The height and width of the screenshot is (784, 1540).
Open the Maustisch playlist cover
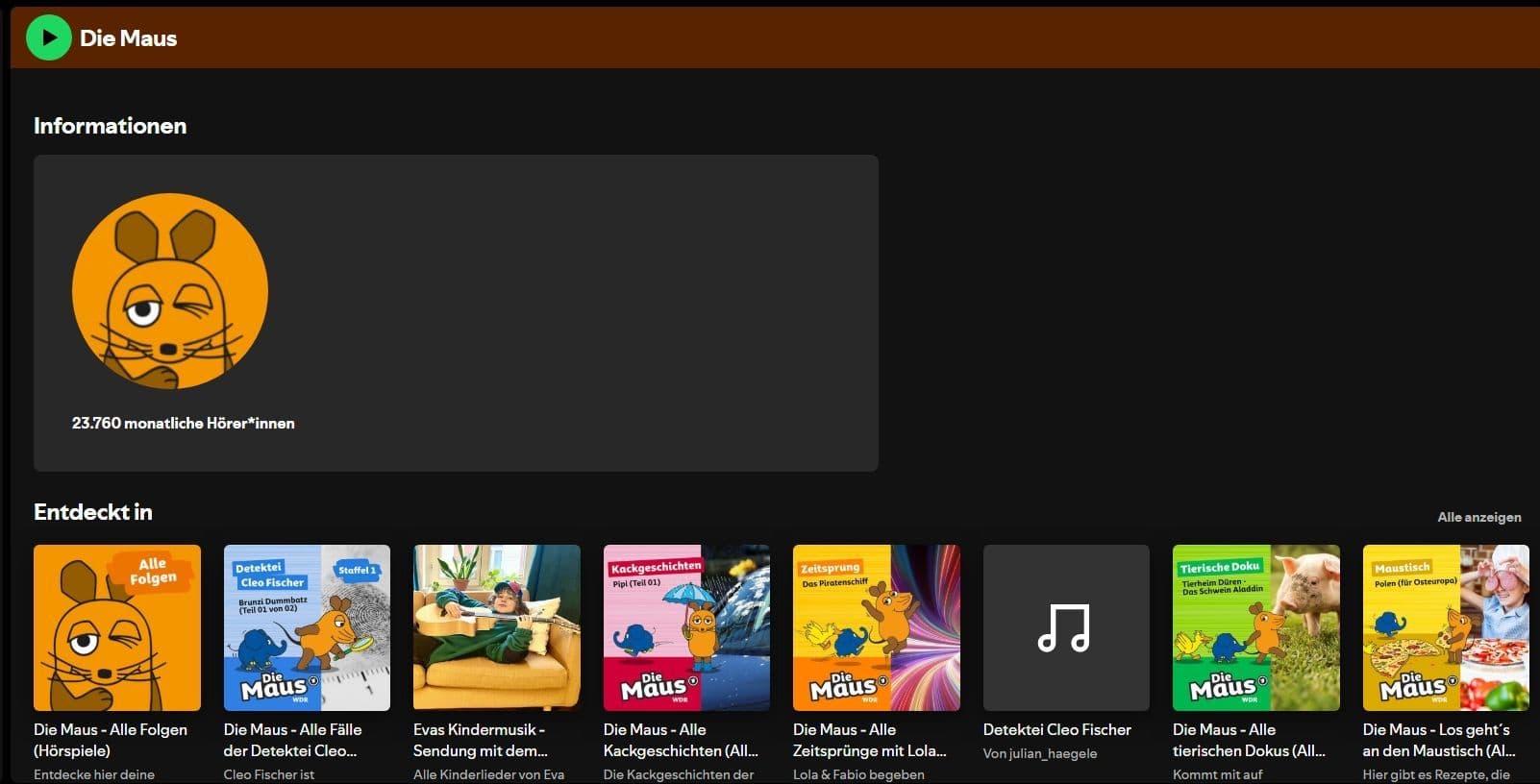[1445, 627]
